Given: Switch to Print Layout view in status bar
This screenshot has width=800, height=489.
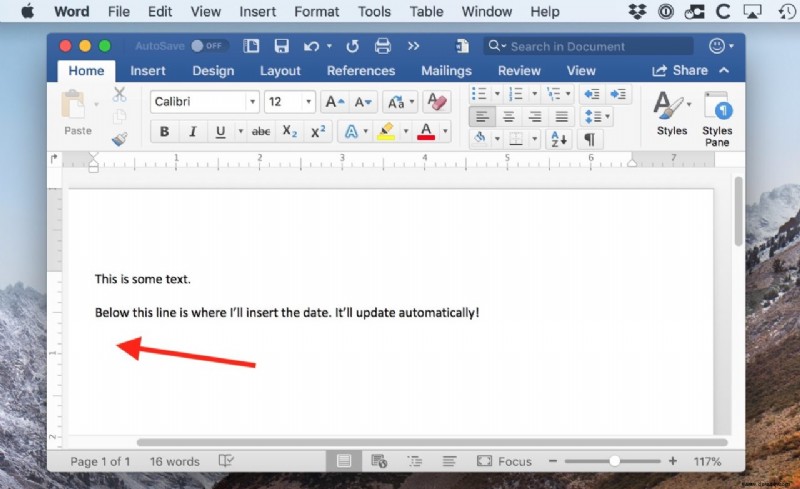Looking at the screenshot, I should point(344,461).
